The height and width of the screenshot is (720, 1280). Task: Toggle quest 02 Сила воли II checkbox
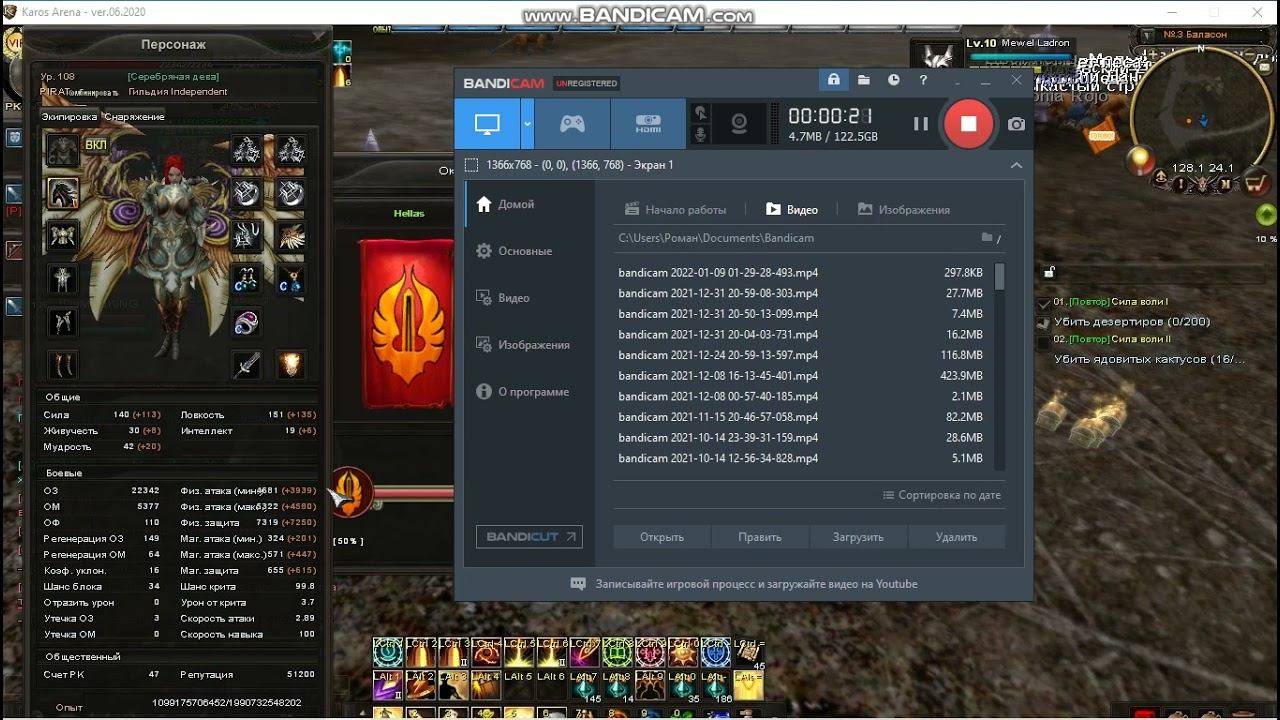1044,341
